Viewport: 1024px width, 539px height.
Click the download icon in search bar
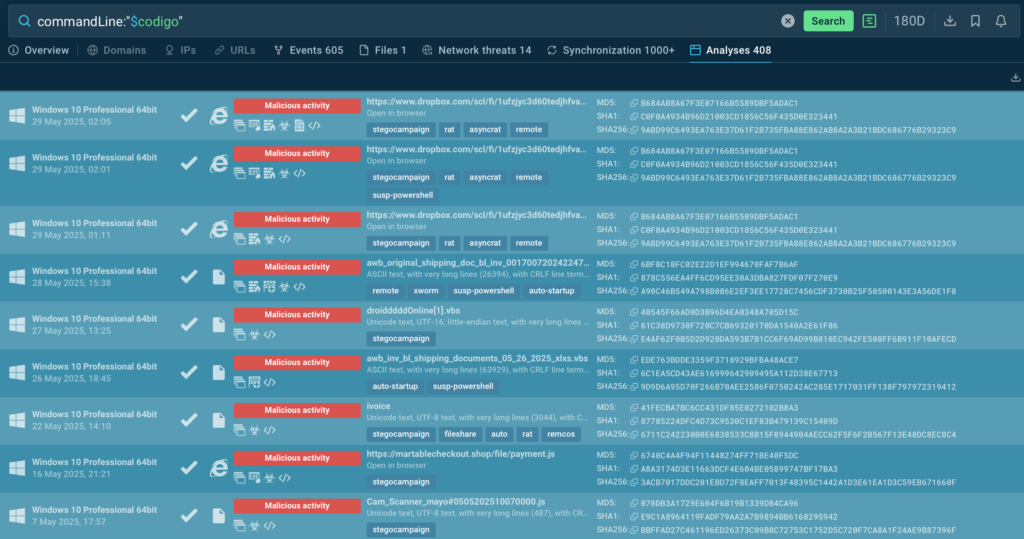(950, 21)
